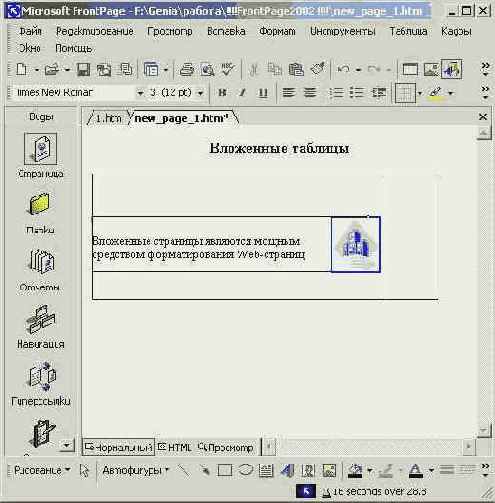Insert a Text Box from the drawing toolbar
This screenshot has height=503, width=495.
tap(266, 471)
